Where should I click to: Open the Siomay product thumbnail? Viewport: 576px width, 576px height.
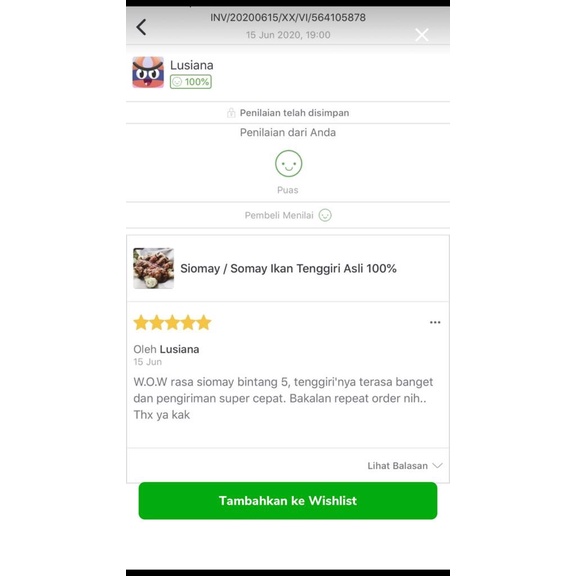tap(154, 268)
